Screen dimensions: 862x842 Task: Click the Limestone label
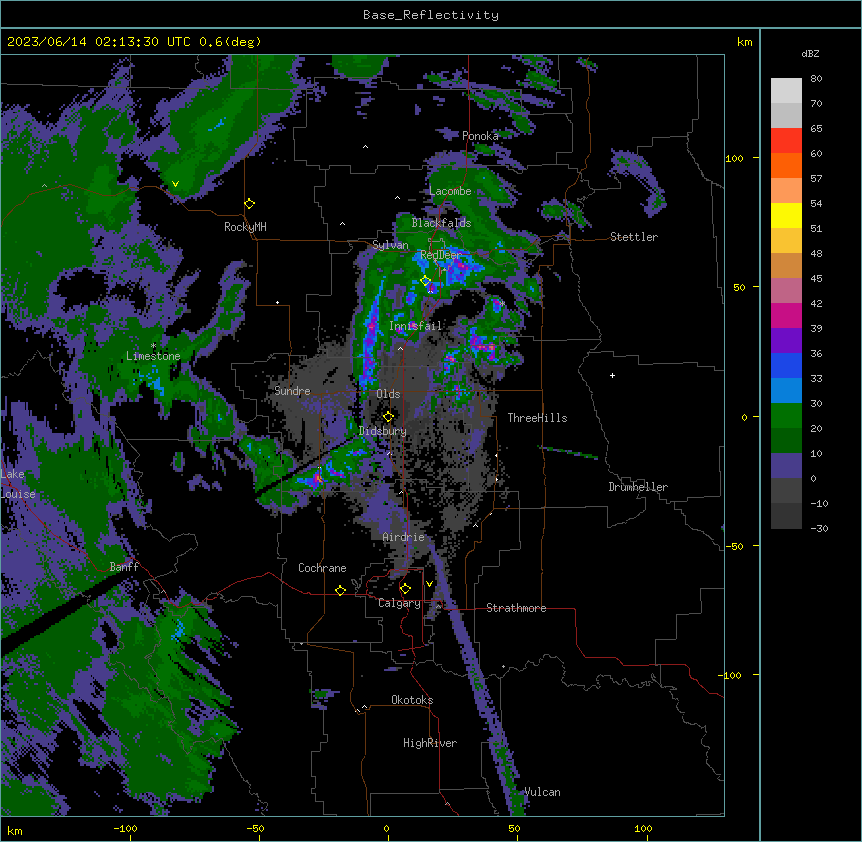coord(153,356)
